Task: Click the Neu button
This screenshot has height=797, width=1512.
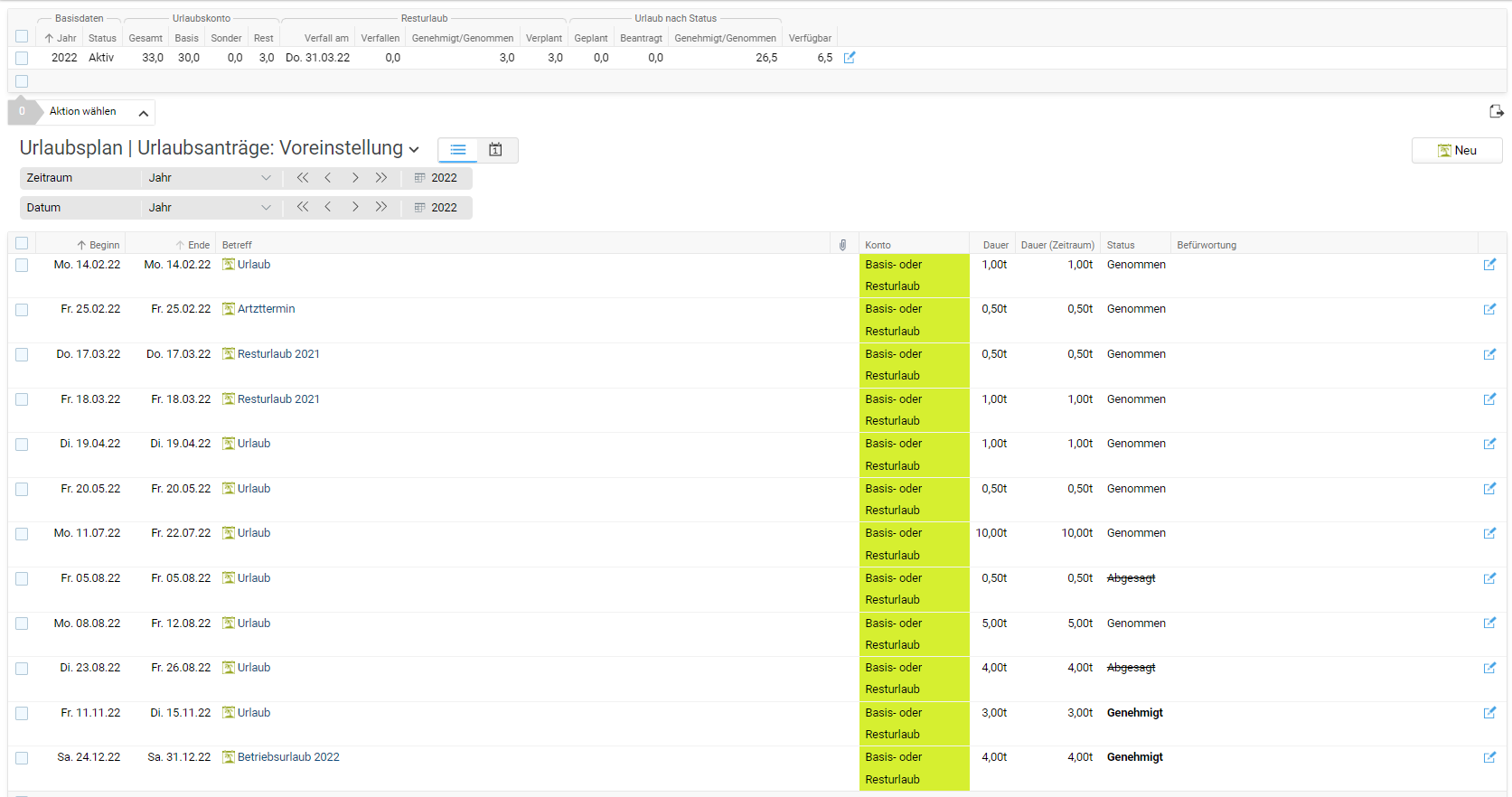Action: pos(1456,151)
